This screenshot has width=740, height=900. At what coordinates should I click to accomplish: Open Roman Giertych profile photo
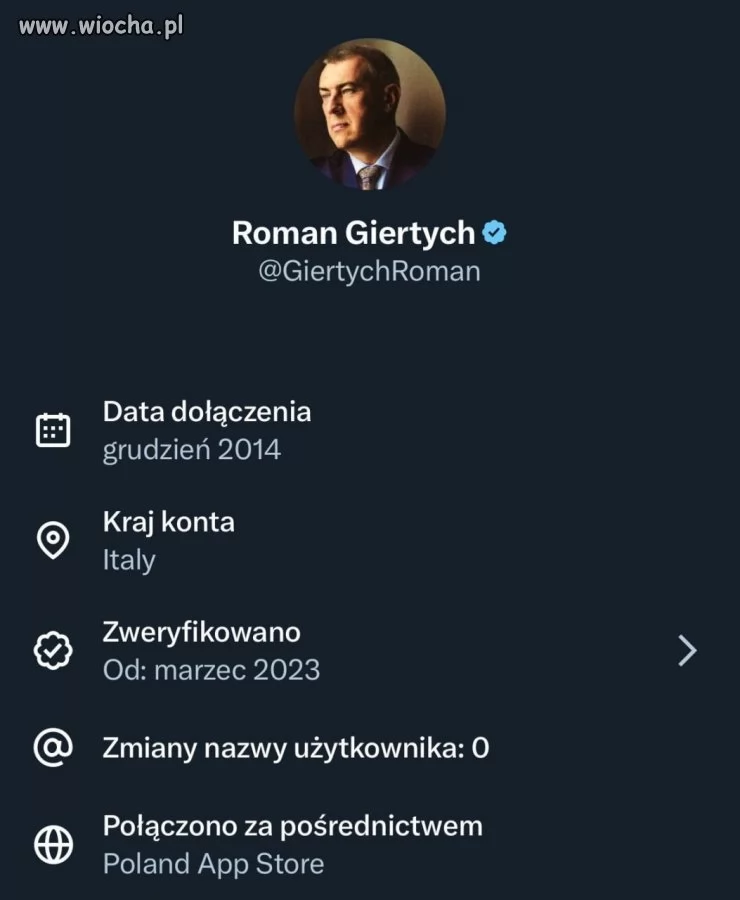point(370,115)
